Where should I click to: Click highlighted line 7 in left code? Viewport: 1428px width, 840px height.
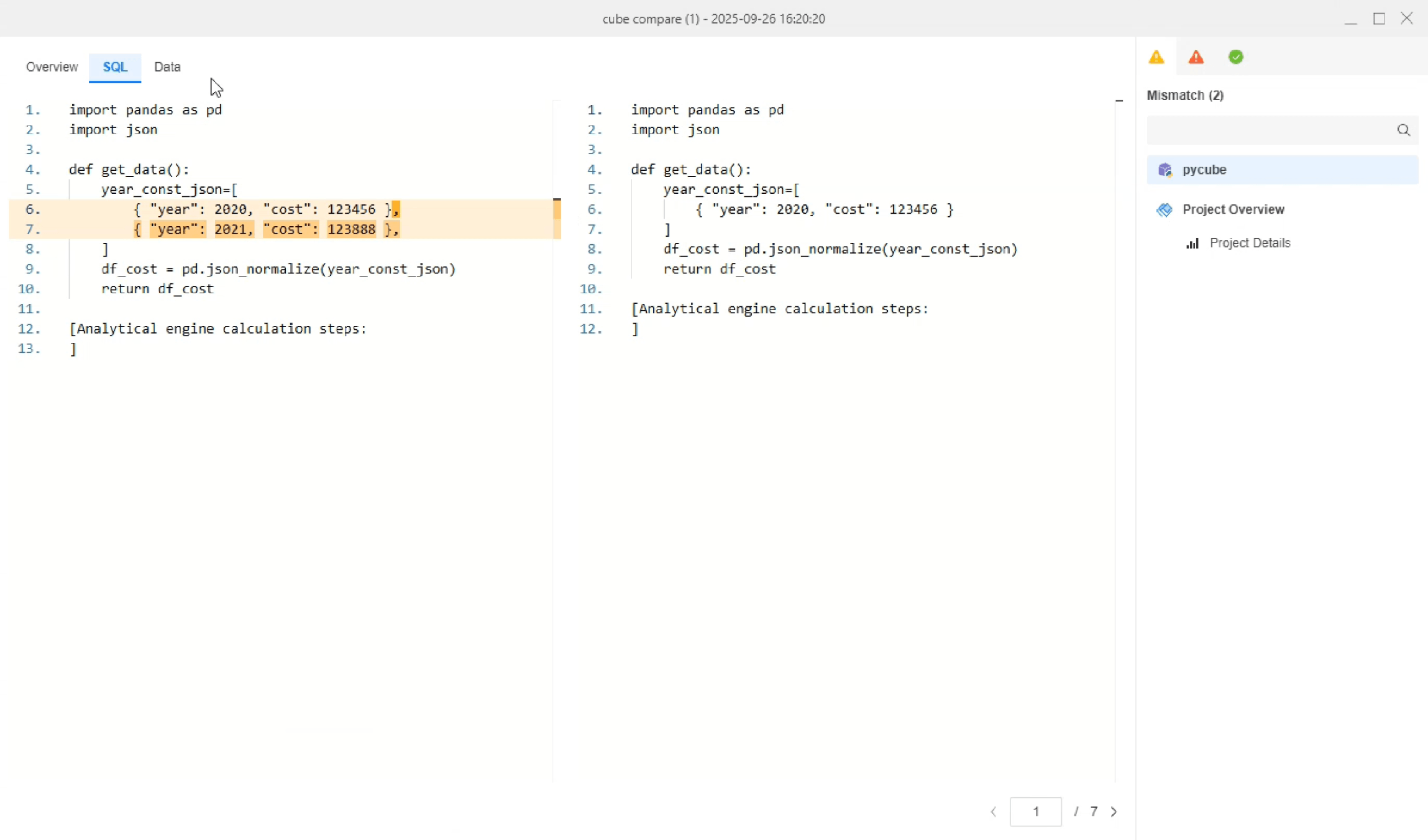click(x=267, y=229)
